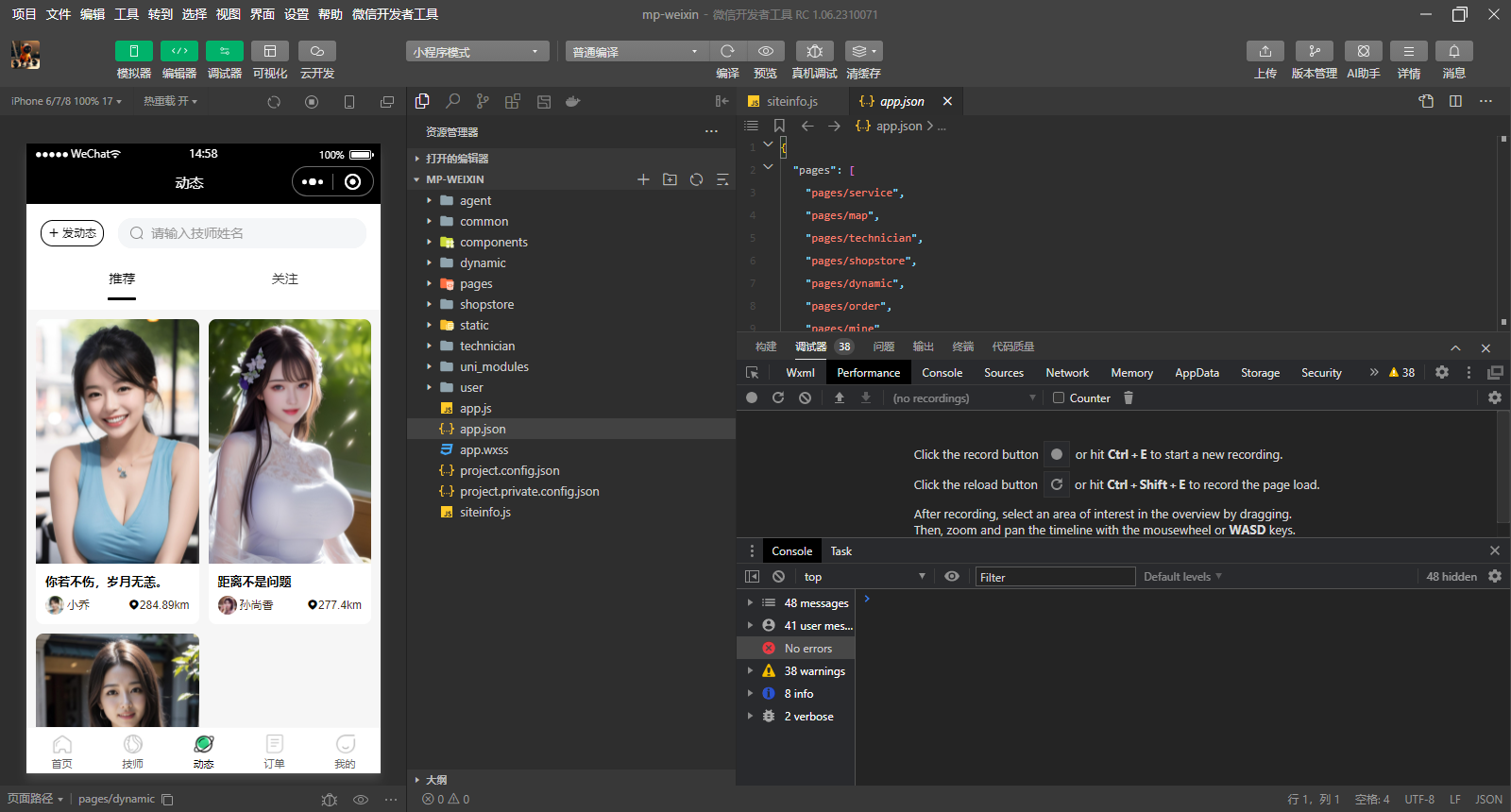Click the new file plus icon in MP-WEIXIN
Viewport: 1511px width, 812px height.
tap(643, 179)
